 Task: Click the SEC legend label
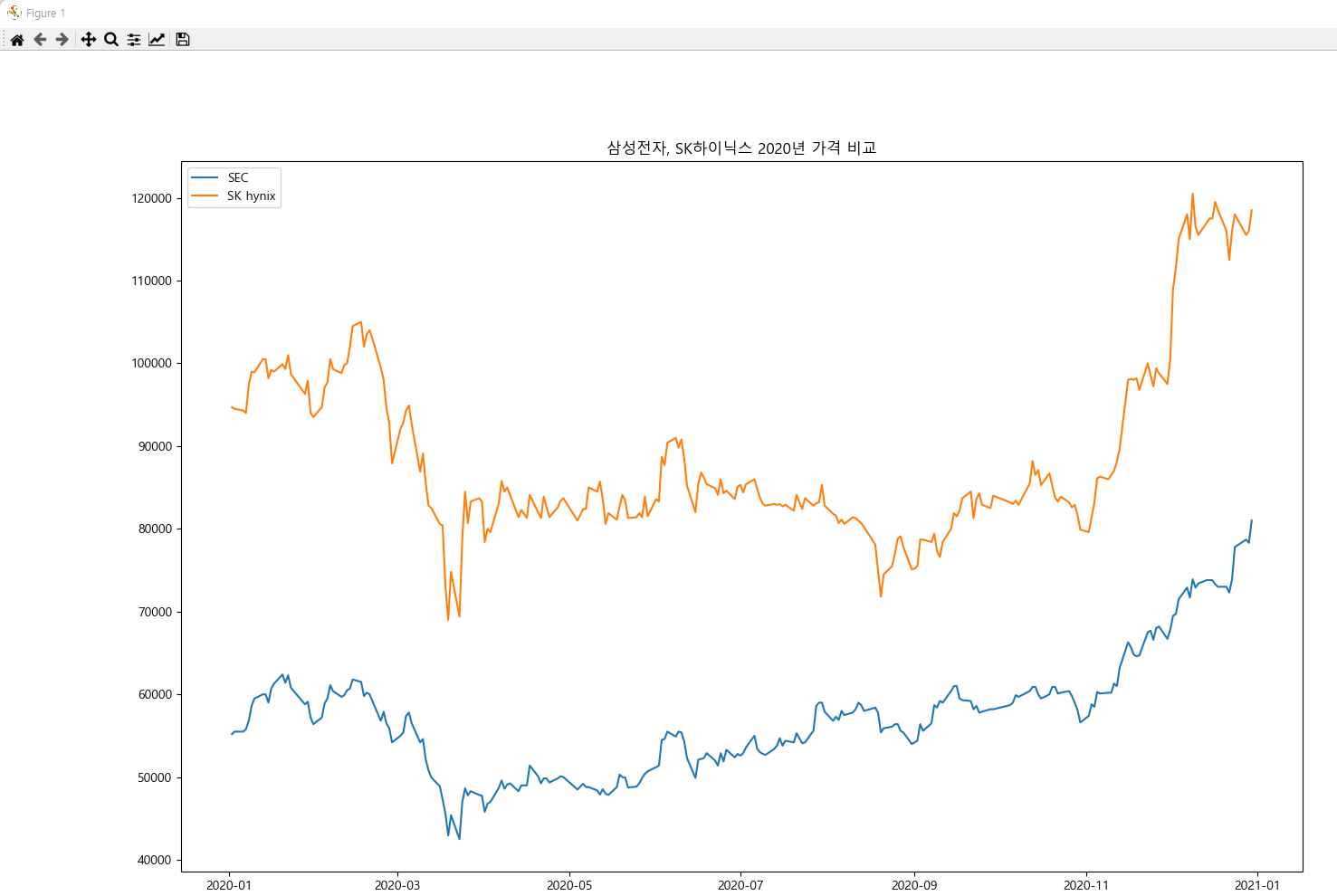tap(238, 177)
